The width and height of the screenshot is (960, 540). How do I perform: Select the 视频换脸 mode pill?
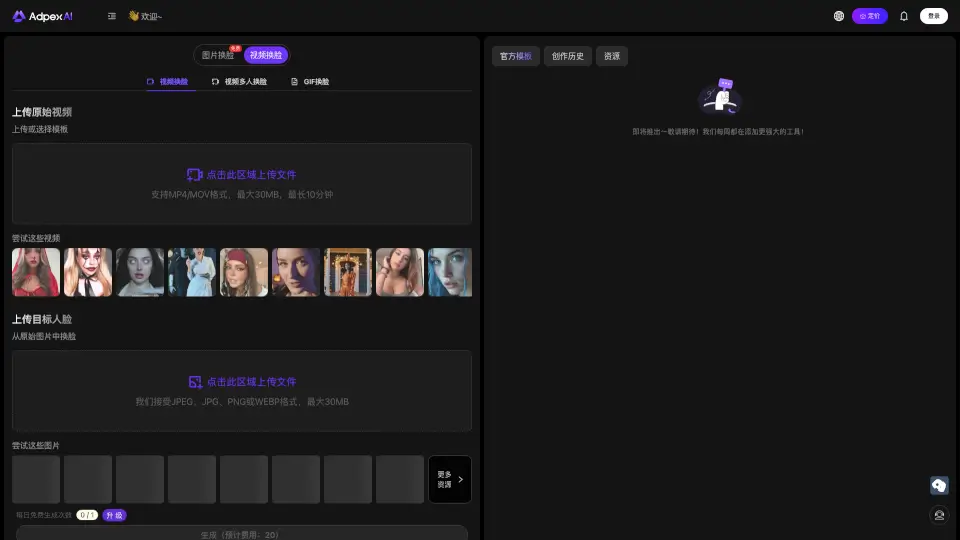[x=266, y=55]
